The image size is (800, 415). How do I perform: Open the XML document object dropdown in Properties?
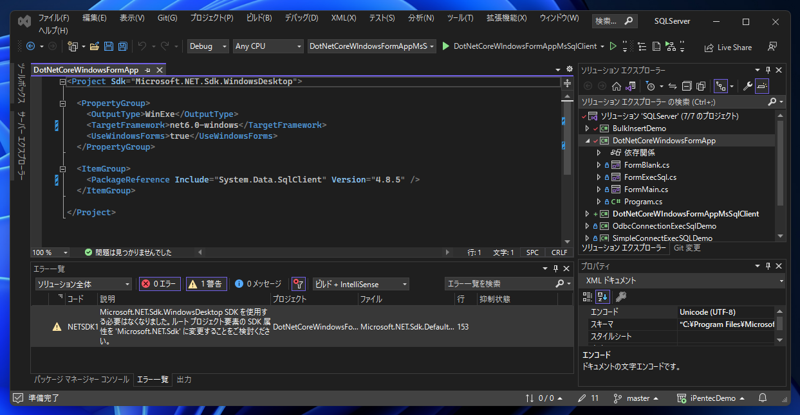683,281
